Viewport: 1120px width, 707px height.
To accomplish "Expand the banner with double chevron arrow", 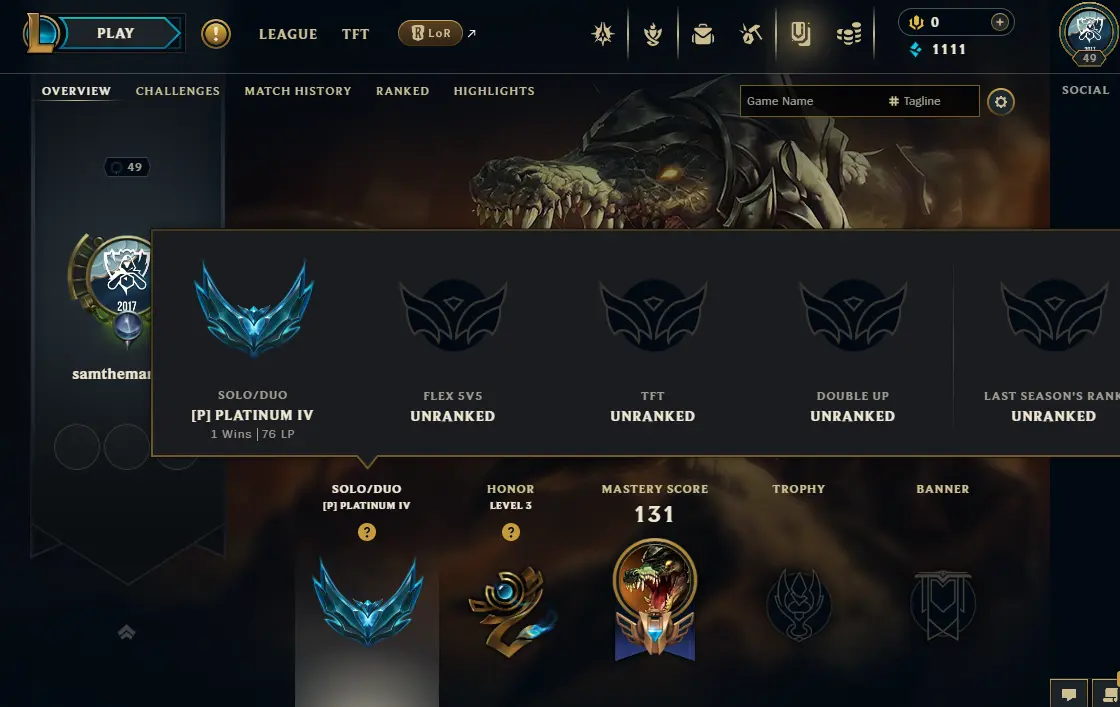I will (126, 632).
